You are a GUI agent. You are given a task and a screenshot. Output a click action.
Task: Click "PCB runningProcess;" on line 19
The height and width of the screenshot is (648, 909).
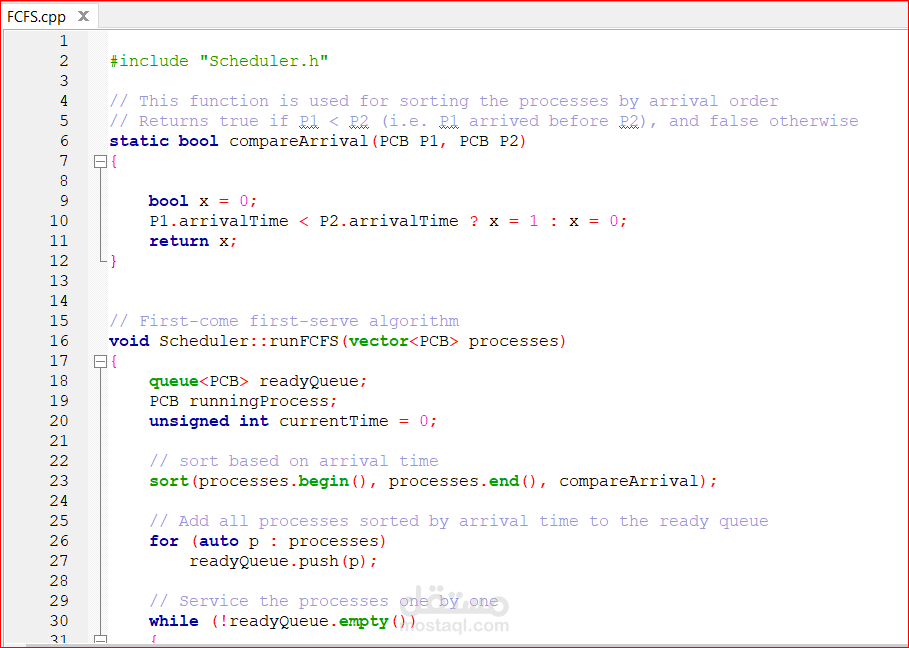(243, 401)
